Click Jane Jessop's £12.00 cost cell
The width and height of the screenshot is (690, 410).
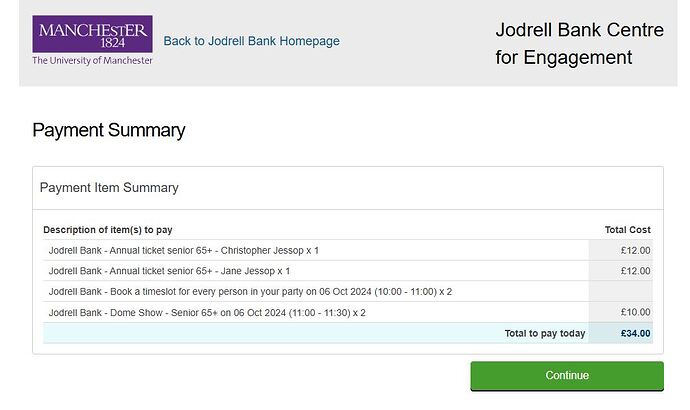point(634,271)
